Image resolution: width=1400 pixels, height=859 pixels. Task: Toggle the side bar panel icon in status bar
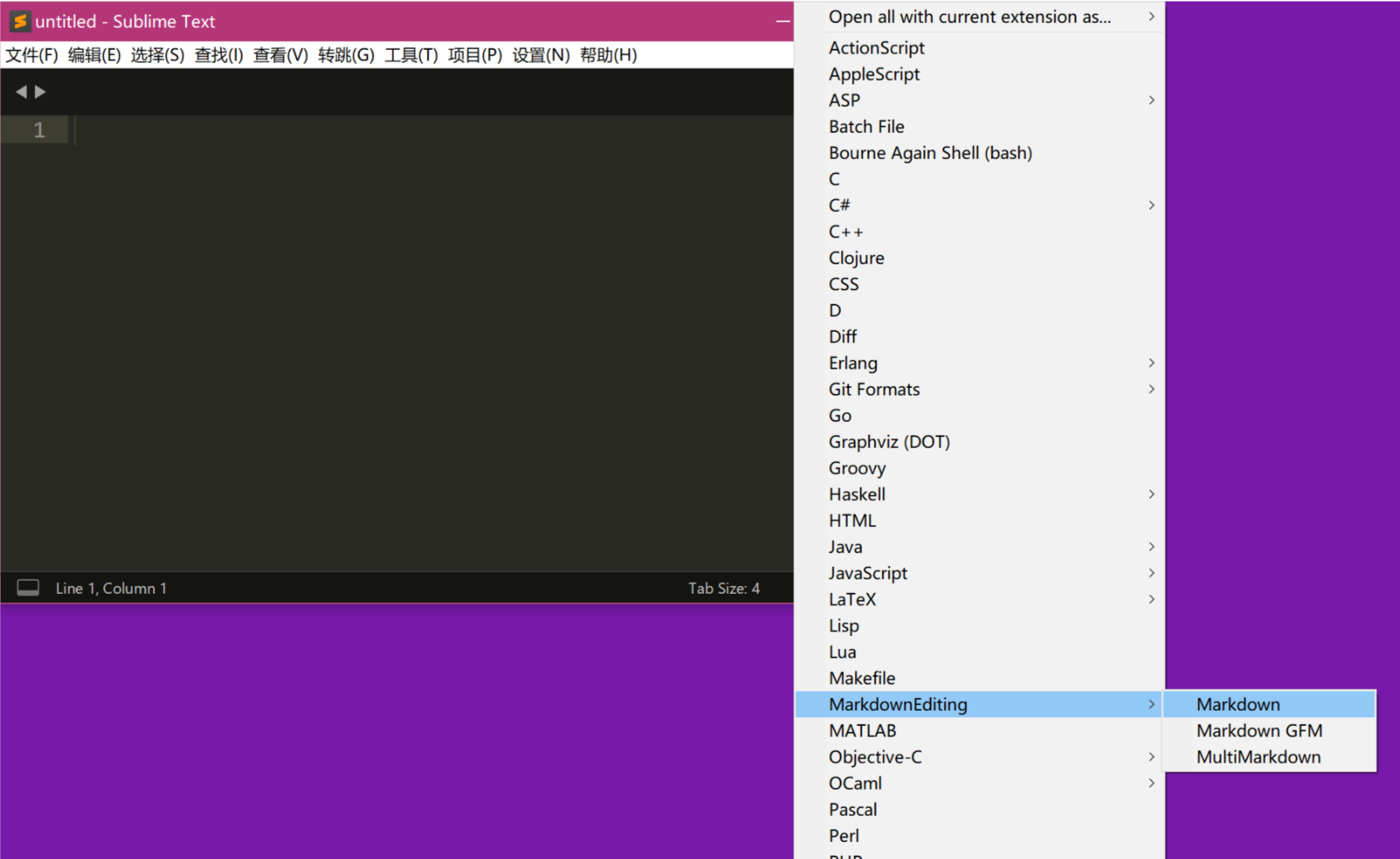[28, 588]
